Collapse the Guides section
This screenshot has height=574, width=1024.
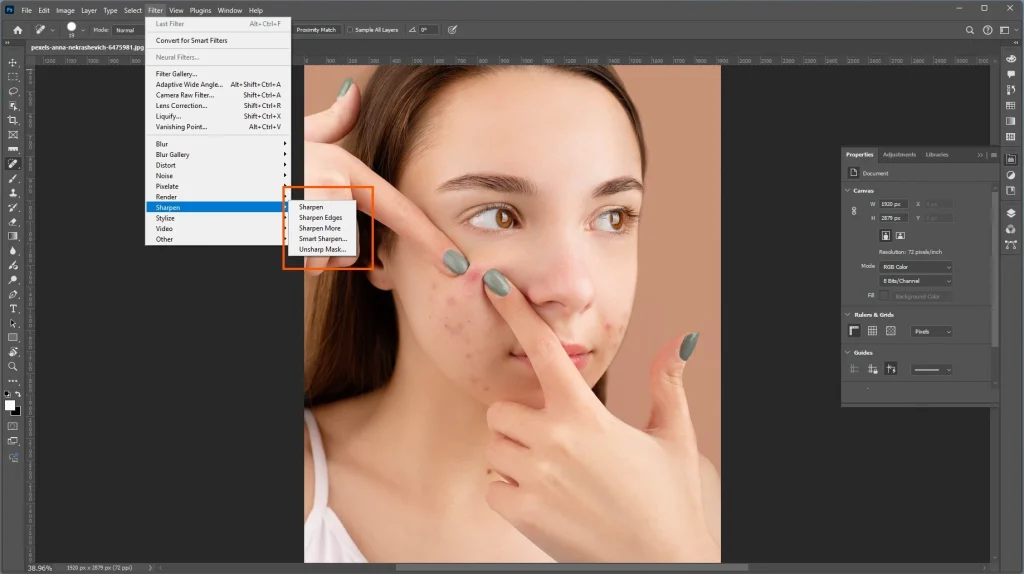click(x=848, y=353)
